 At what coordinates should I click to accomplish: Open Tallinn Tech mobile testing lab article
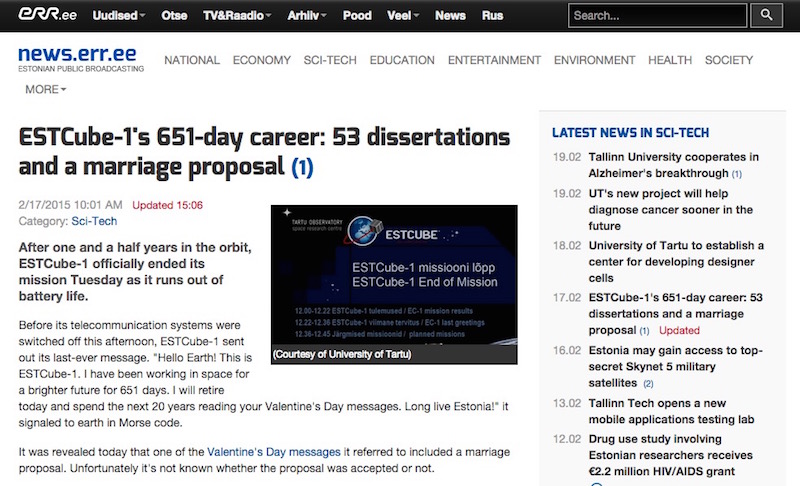(671, 411)
